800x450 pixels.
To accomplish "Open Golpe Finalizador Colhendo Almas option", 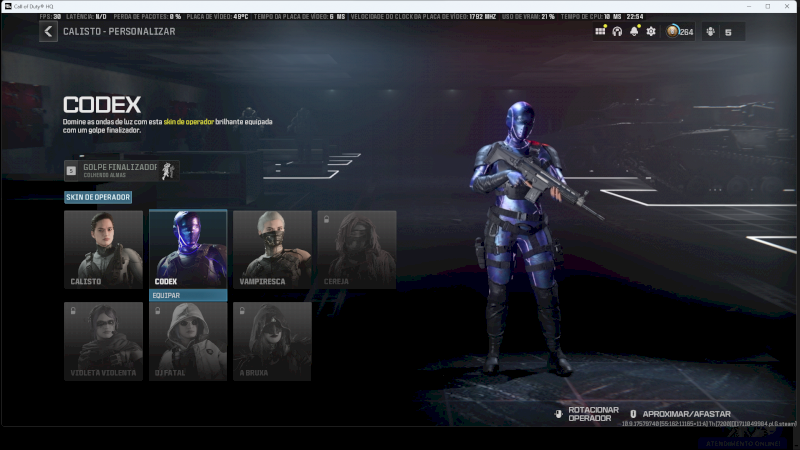I will (122, 170).
